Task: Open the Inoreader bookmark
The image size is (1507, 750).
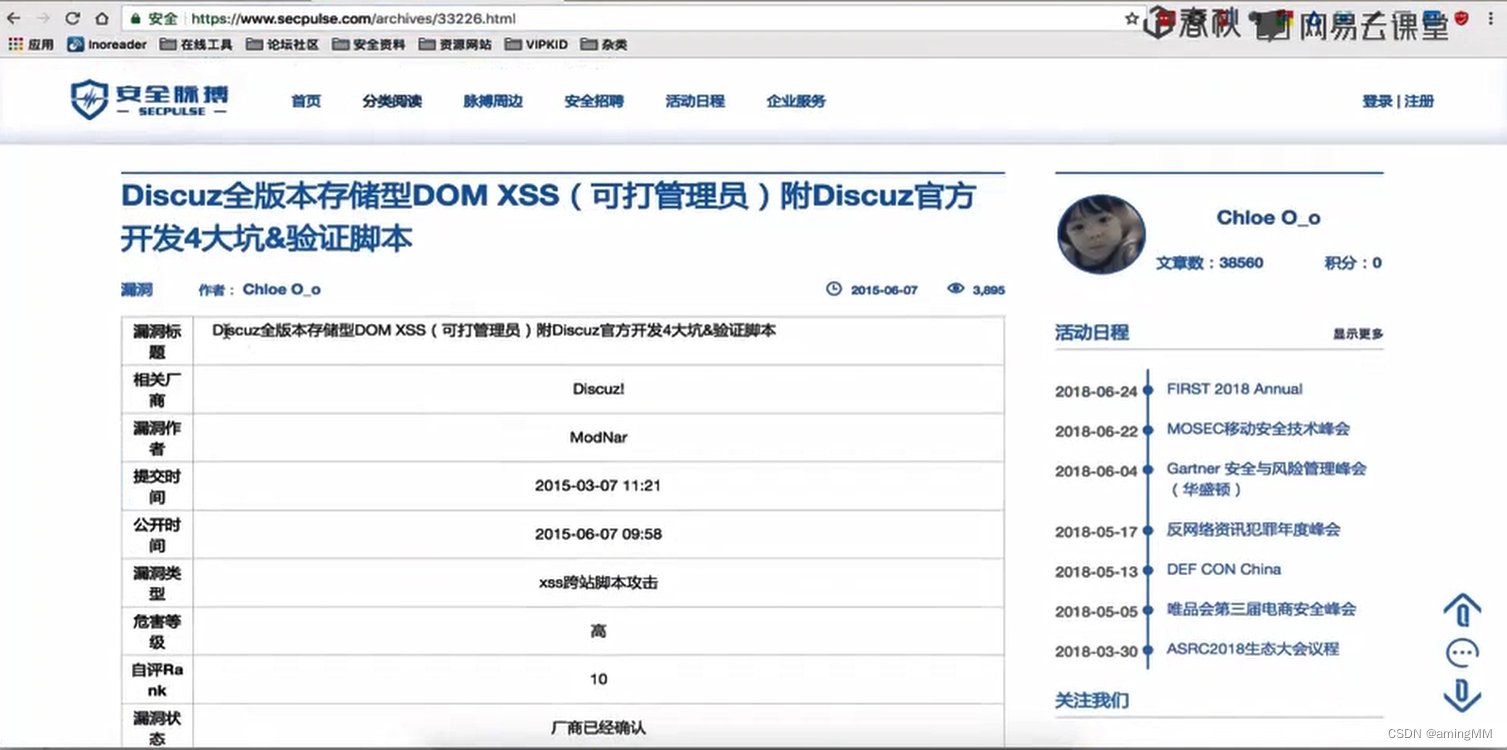Action: 107,44
